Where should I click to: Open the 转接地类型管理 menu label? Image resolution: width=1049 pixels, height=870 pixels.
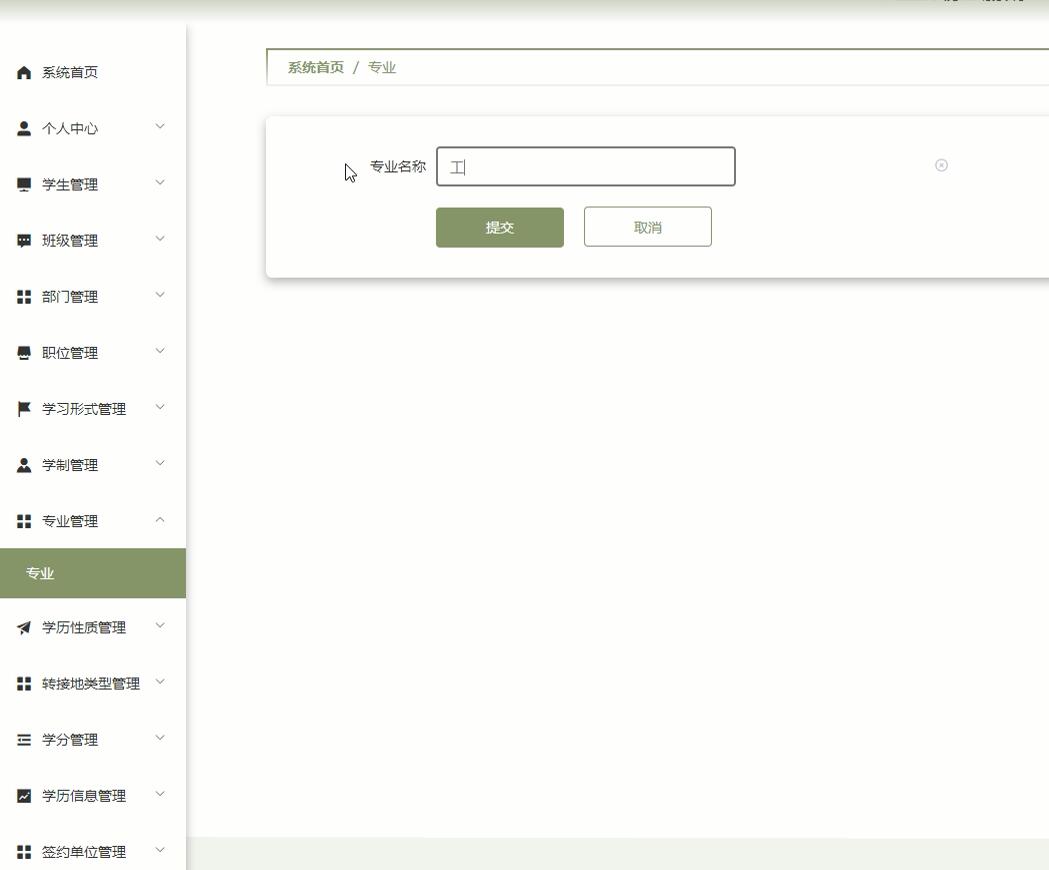[91, 683]
